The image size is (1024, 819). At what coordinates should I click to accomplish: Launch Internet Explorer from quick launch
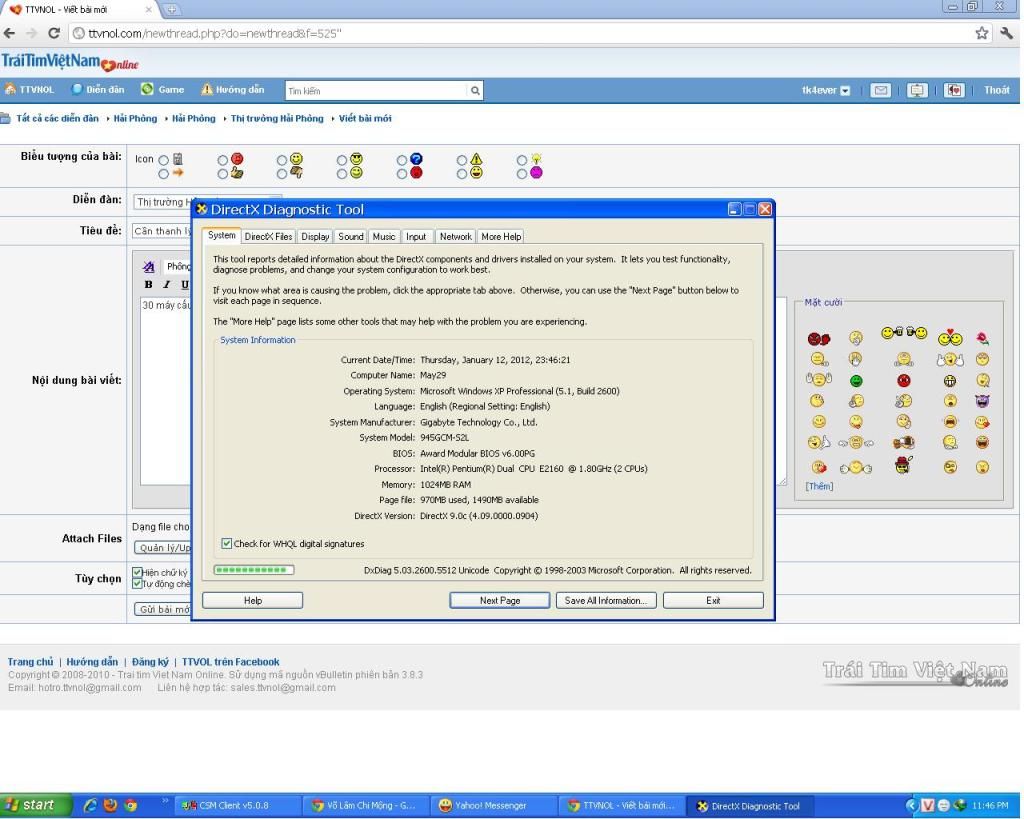90,805
